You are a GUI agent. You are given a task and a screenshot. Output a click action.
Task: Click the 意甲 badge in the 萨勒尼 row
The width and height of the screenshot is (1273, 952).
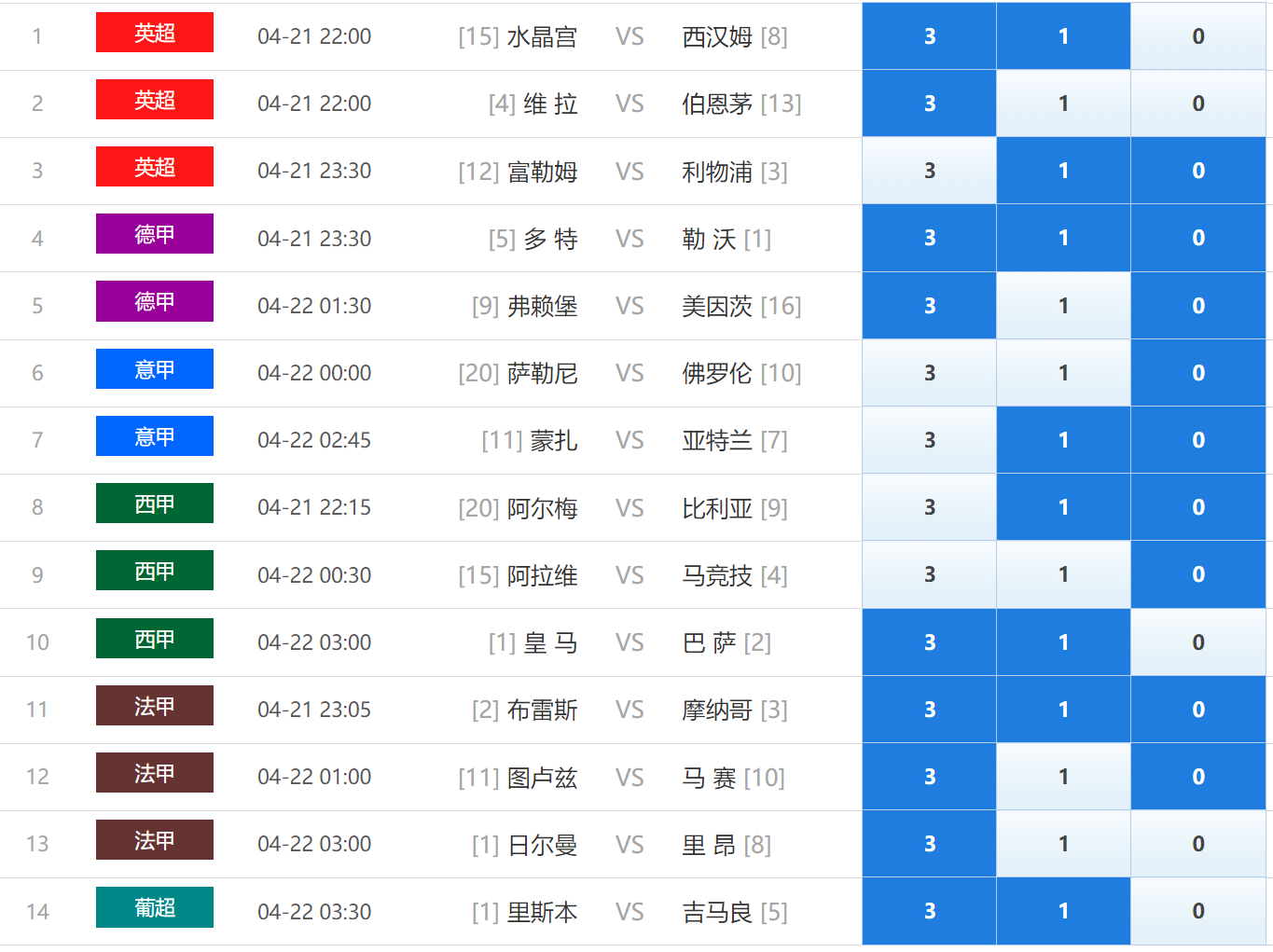(x=155, y=369)
